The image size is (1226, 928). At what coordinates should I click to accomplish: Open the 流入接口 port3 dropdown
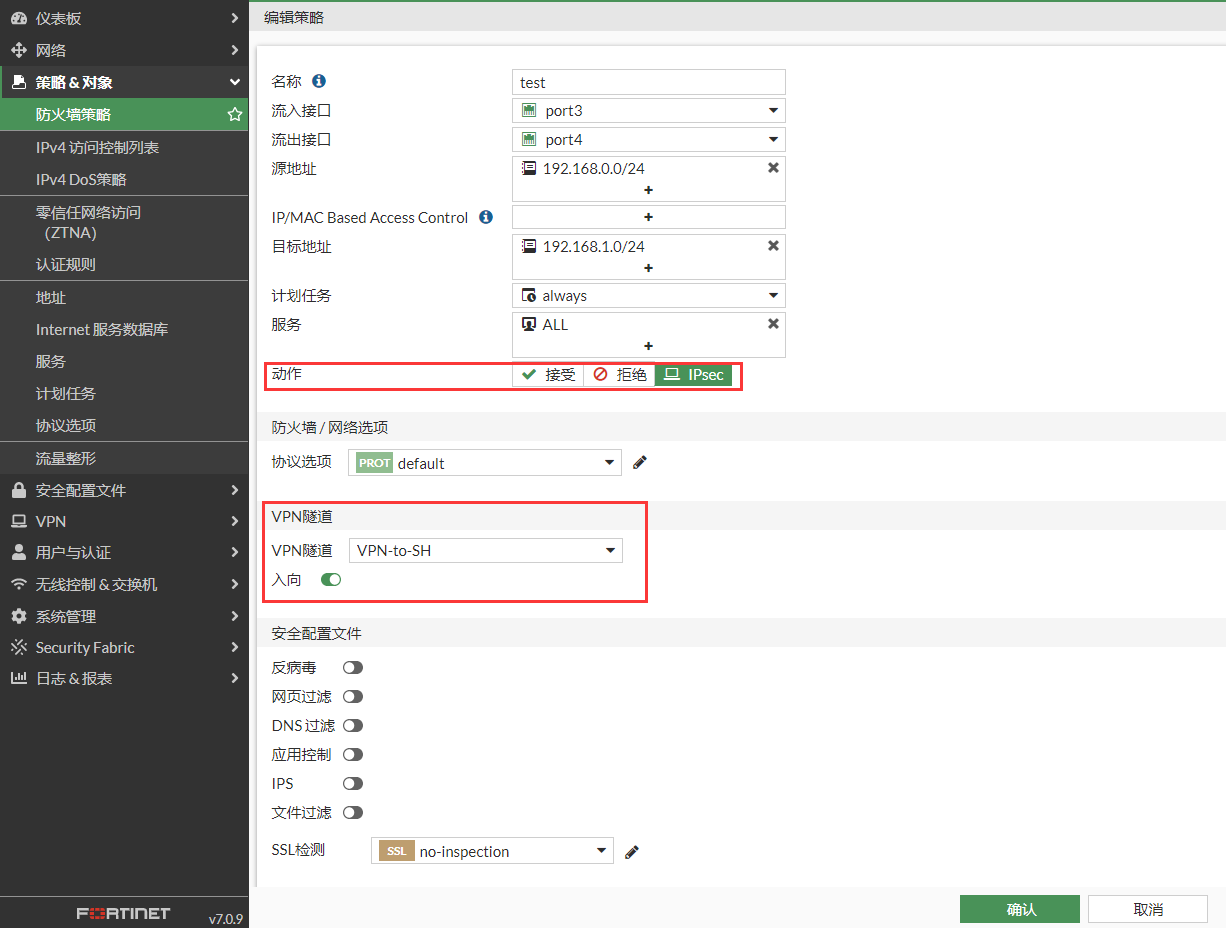pyautogui.click(x=648, y=111)
